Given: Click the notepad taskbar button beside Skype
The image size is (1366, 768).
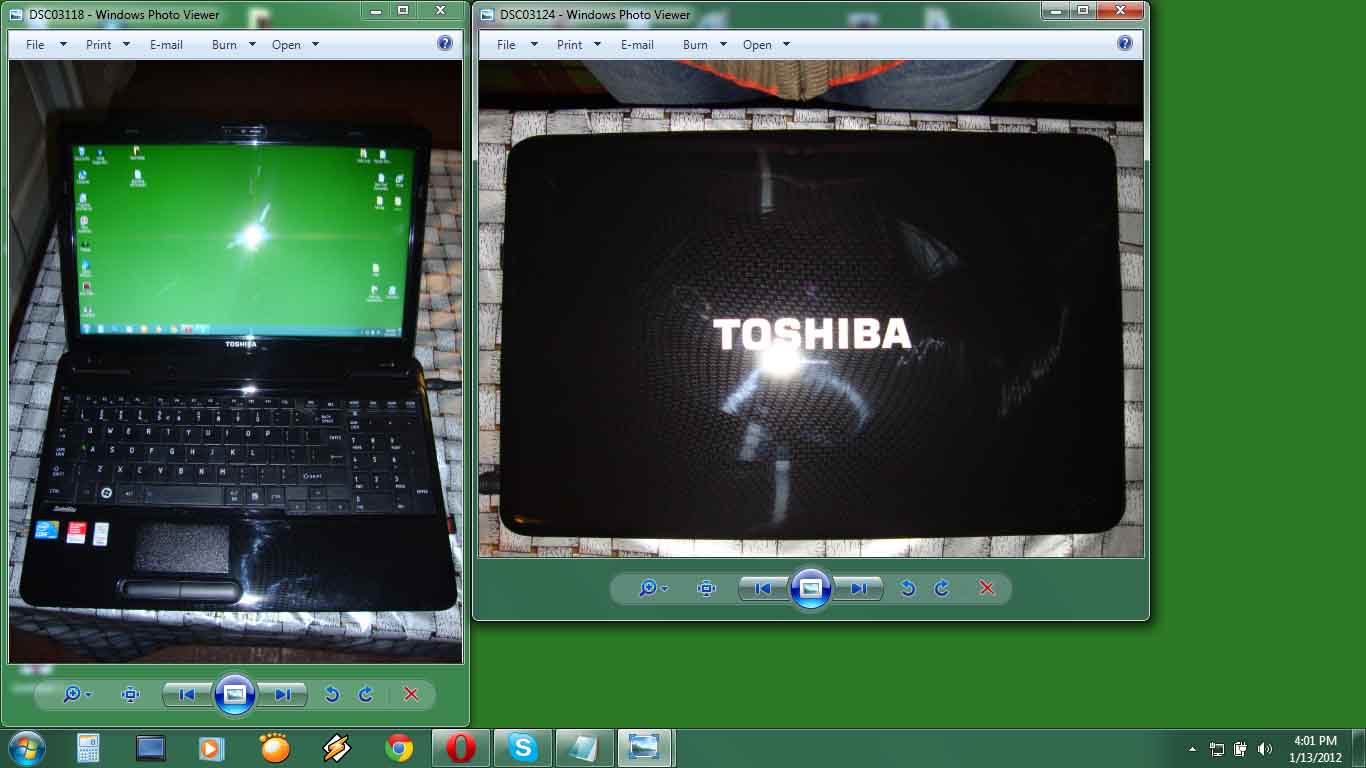Looking at the screenshot, I should (584, 748).
